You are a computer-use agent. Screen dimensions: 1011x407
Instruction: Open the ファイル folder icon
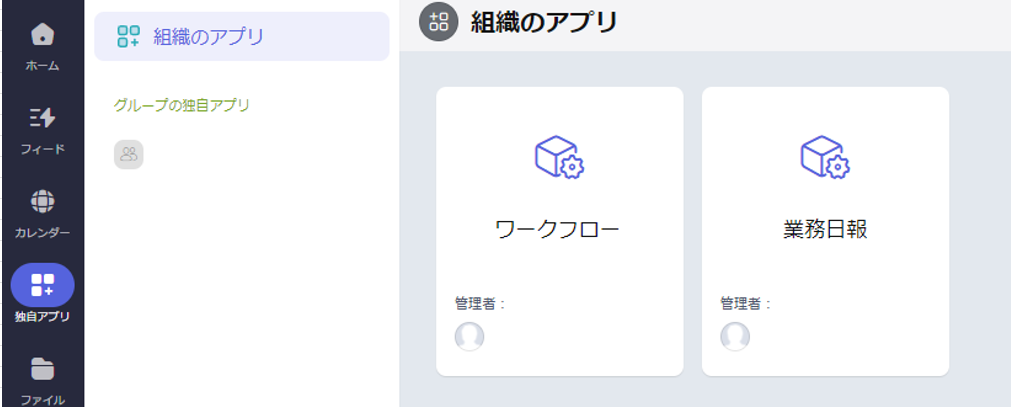[43, 369]
